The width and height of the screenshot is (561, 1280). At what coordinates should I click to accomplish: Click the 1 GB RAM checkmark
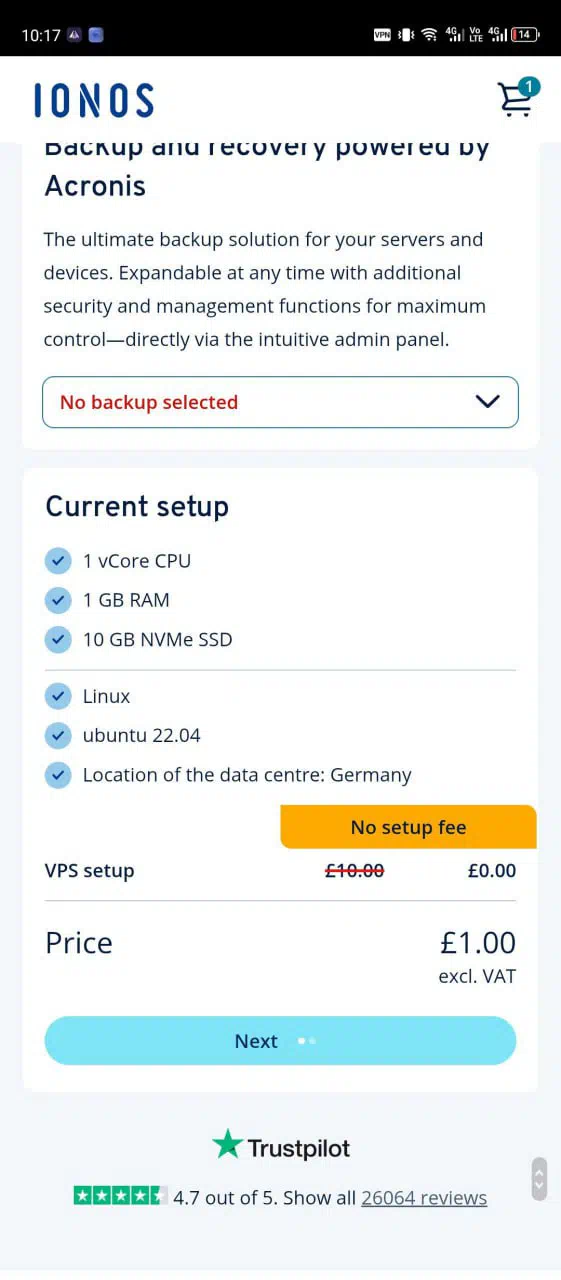pos(58,600)
